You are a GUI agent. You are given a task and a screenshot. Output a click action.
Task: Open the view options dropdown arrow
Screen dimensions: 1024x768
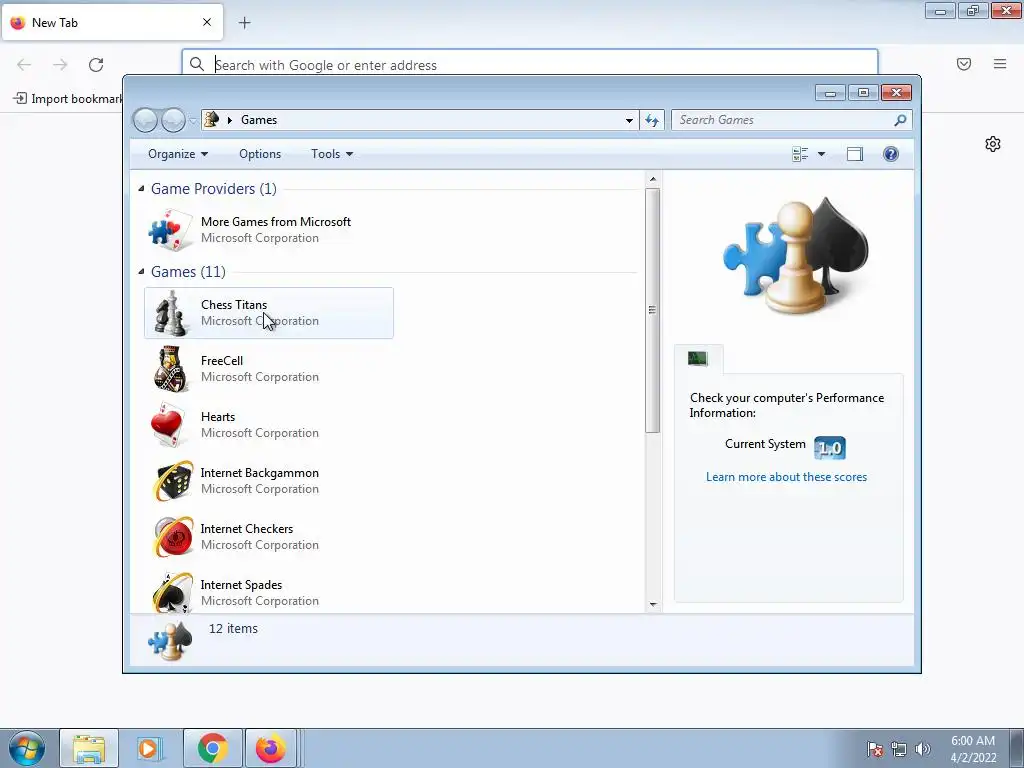[x=822, y=154]
